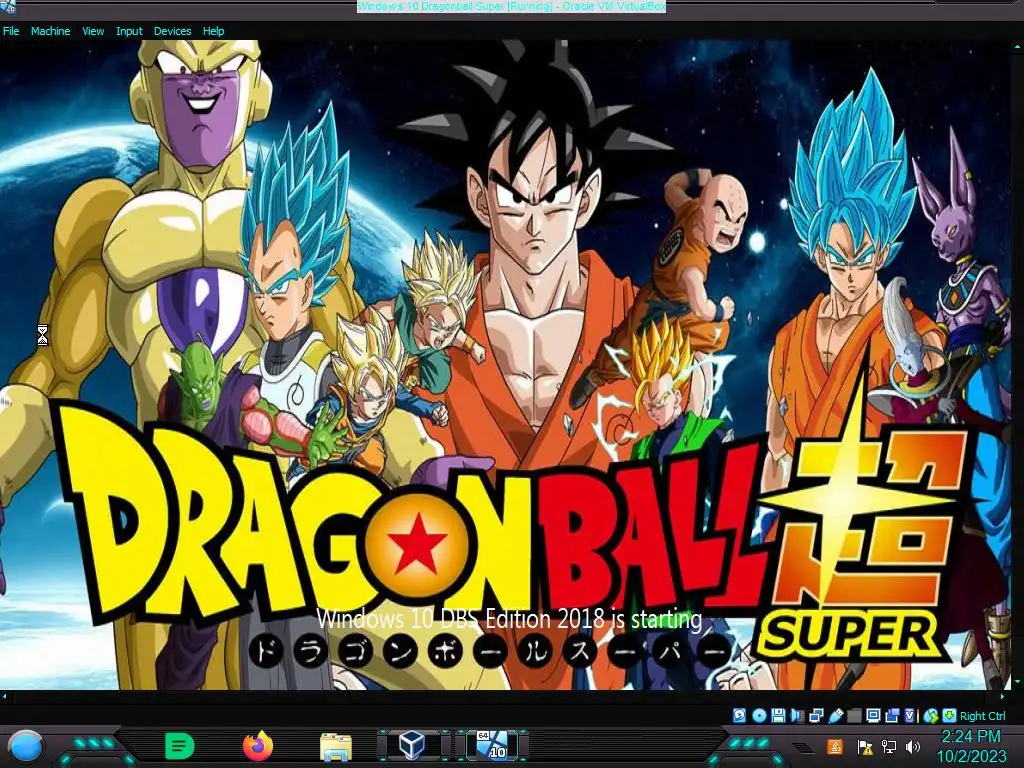Viewport: 1024px width, 768px height.
Task: Open the green chat app taskbar icon
Action: point(179,746)
